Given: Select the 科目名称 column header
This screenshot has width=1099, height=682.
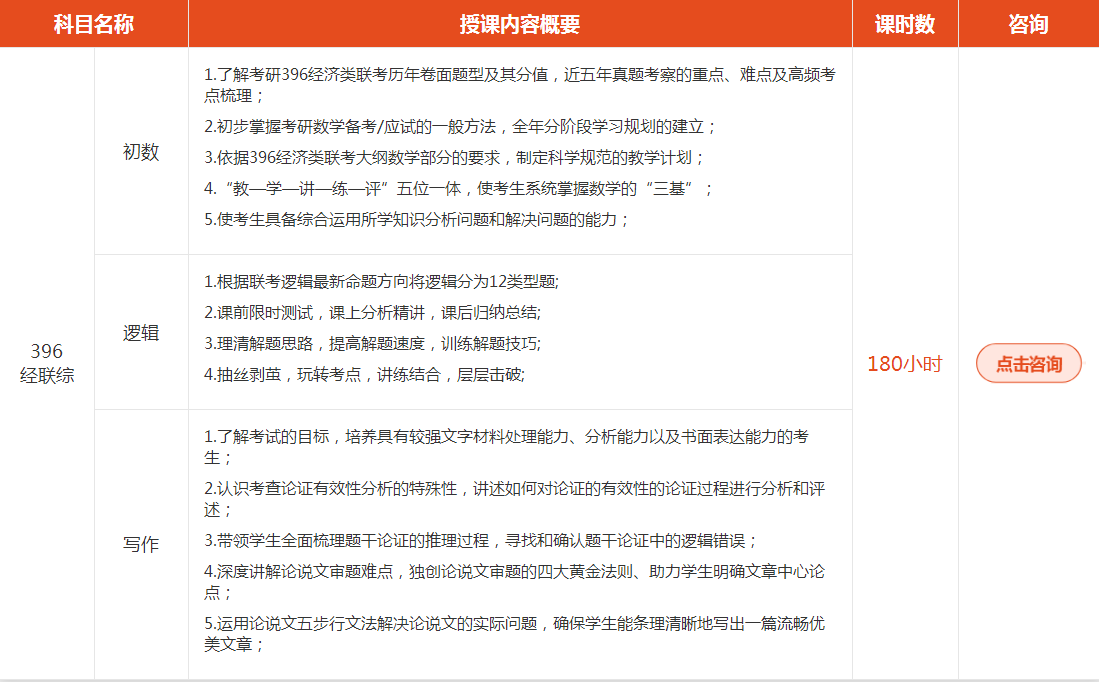Looking at the screenshot, I should 93,25.
